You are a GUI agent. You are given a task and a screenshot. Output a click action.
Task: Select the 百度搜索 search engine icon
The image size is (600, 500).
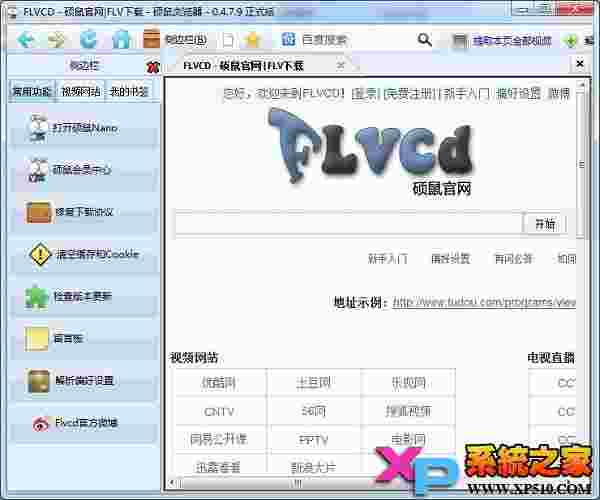tap(289, 39)
